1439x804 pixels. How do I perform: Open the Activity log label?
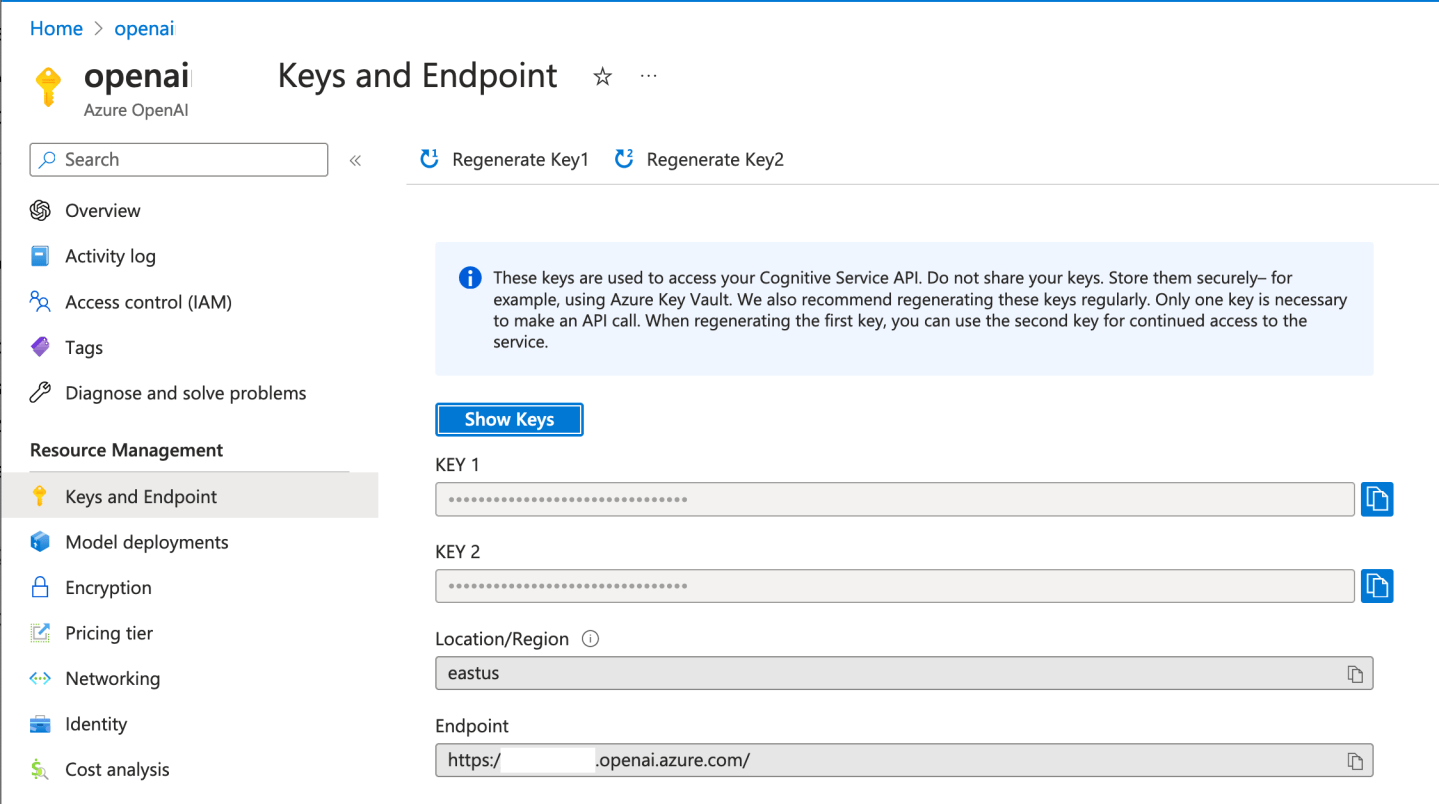coord(110,256)
